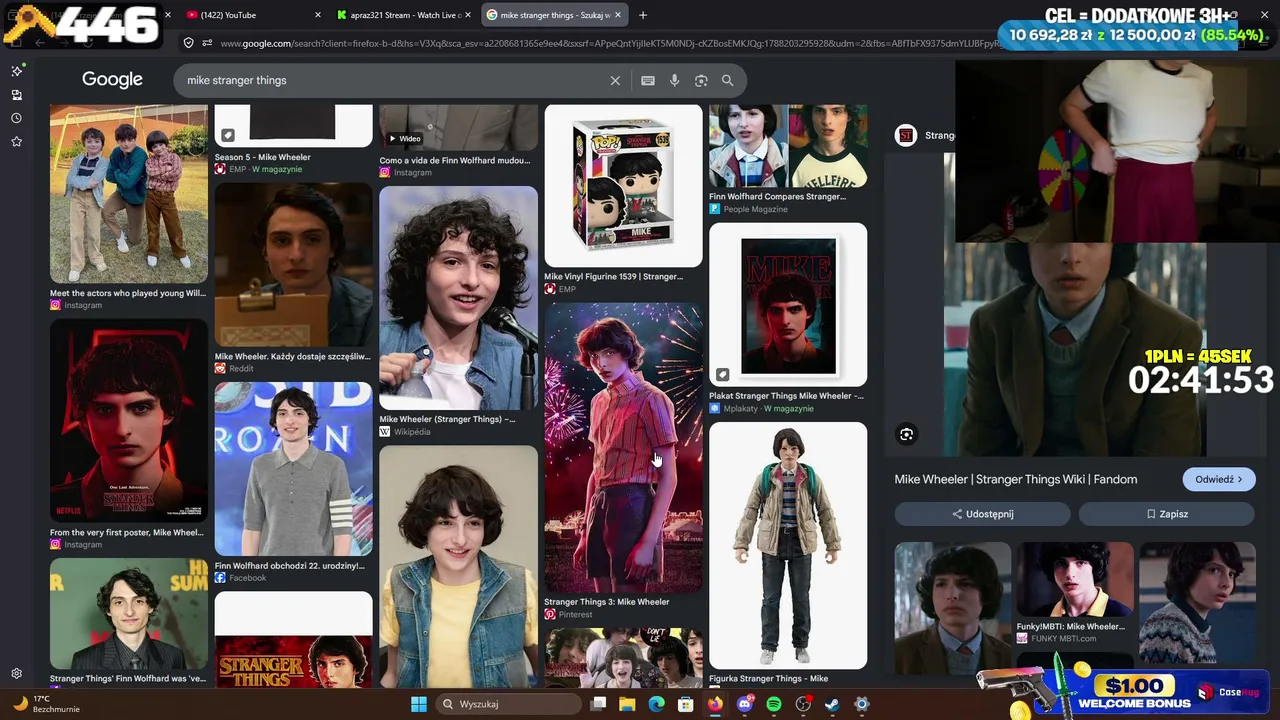Open the grey polo shirt Facebook thumbnail
The height and width of the screenshot is (720, 1280).
[x=293, y=469]
